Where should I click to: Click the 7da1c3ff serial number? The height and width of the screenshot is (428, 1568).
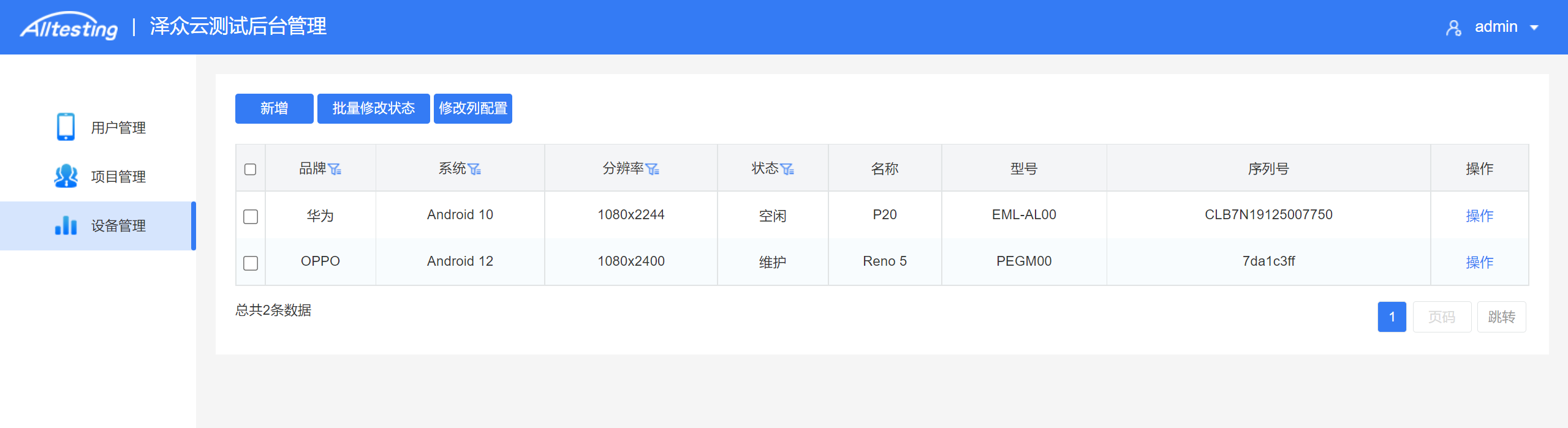click(1268, 261)
